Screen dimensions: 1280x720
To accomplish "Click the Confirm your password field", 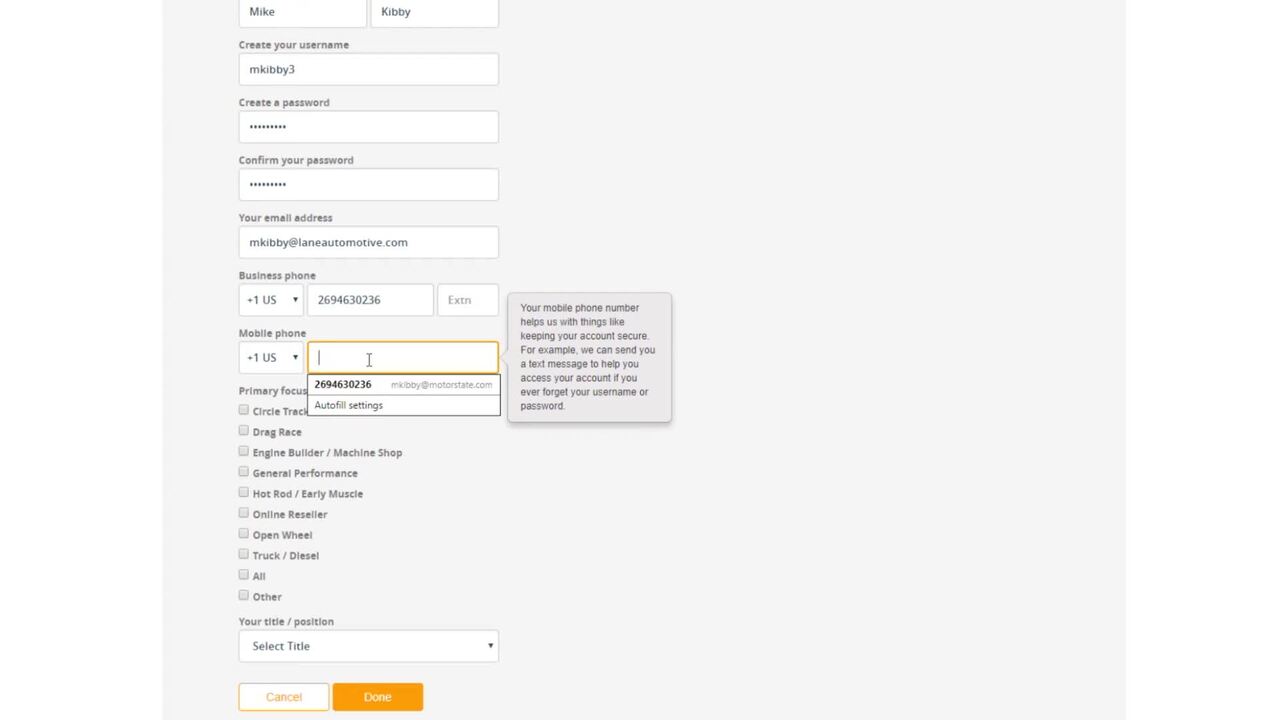I will click(368, 184).
